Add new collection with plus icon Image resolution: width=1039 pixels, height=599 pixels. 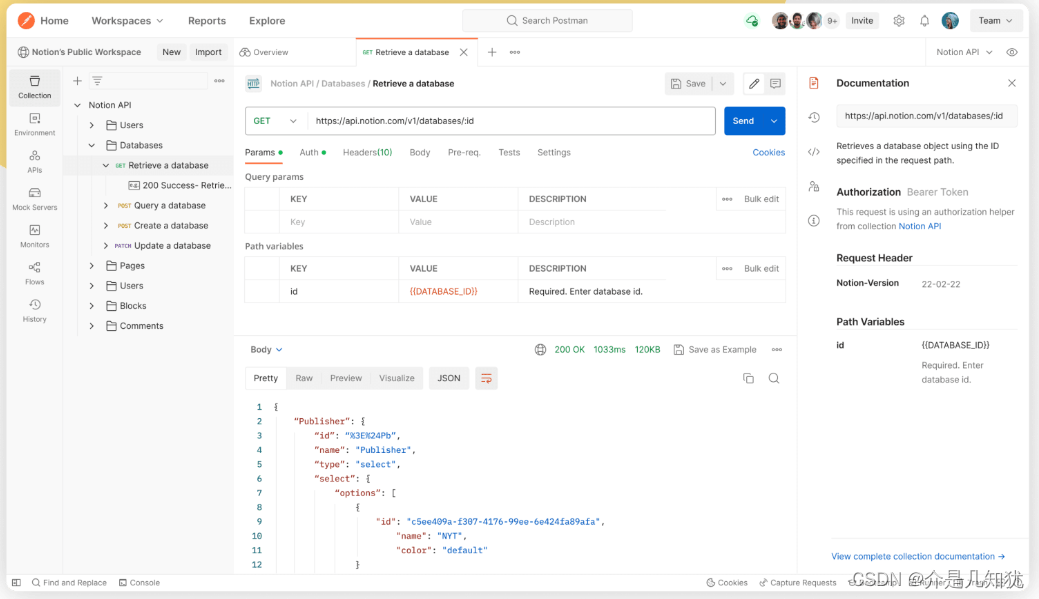pyautogui.click(x=77, y=81)
